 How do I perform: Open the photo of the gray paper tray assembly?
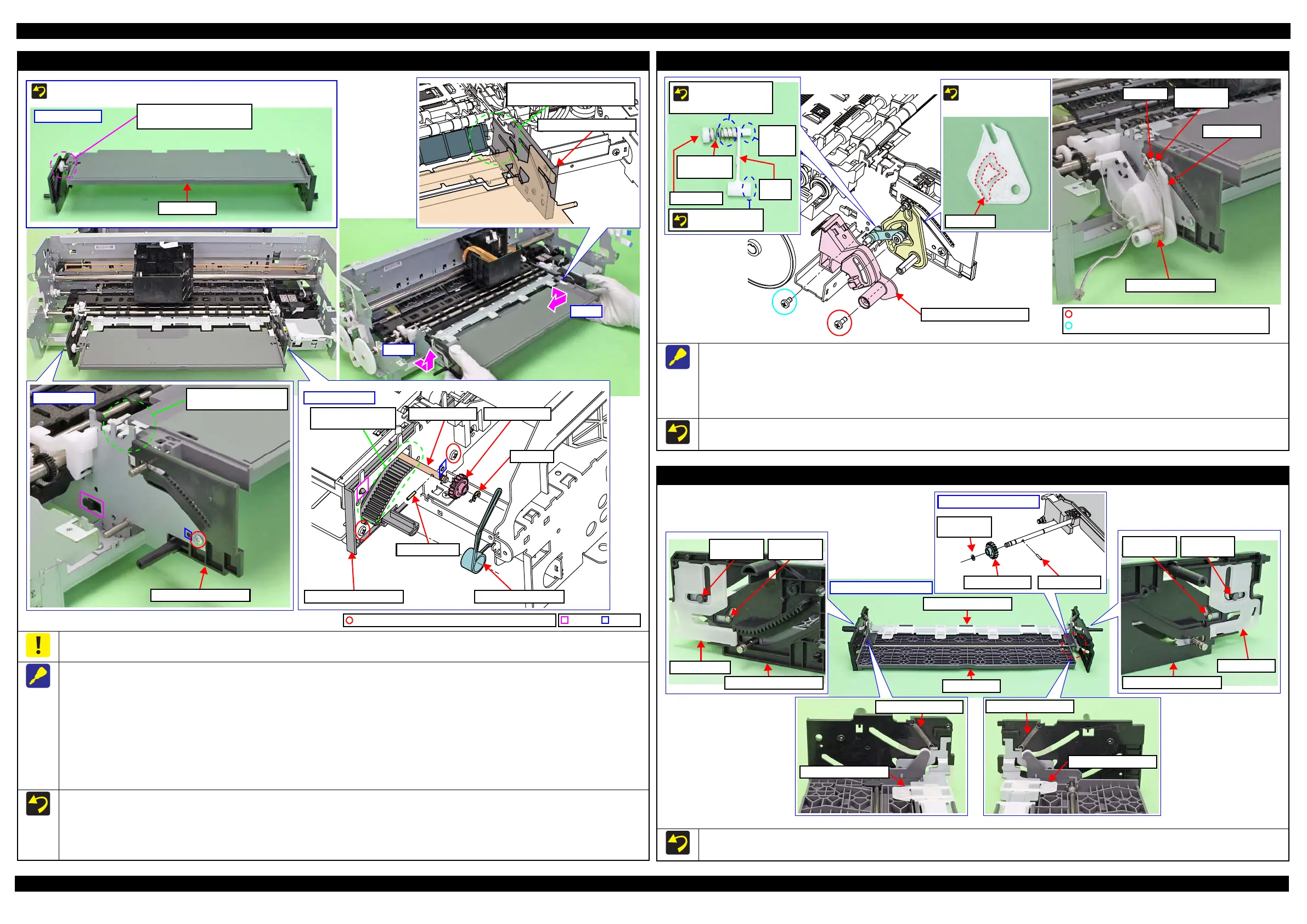tap(181, 164)
